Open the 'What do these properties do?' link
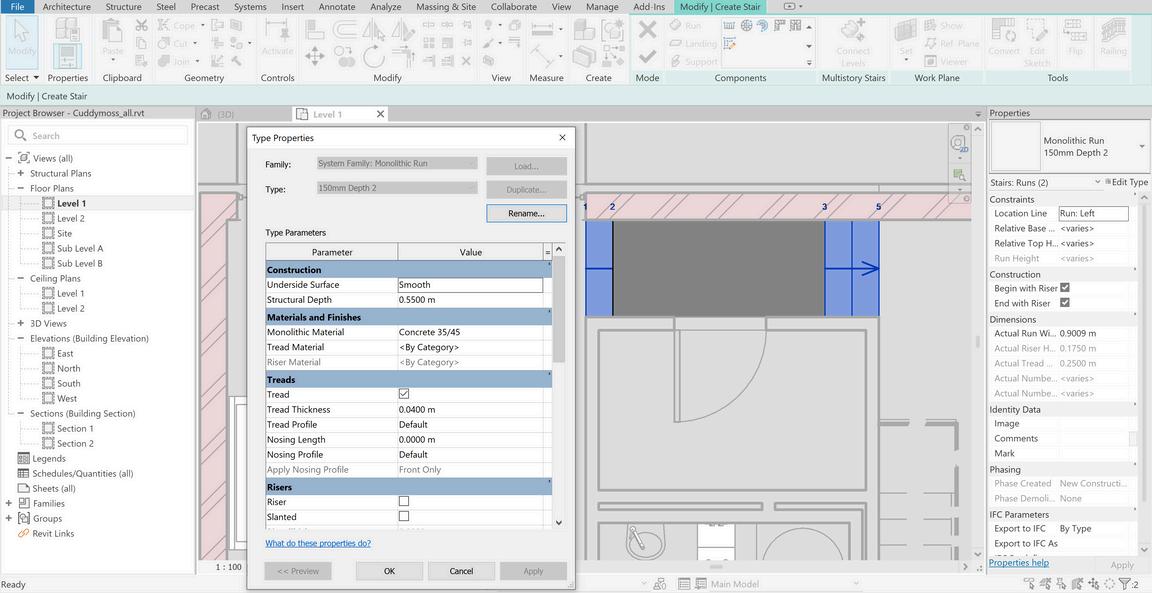Screen dimensions: 1152x593 click(318, 543)
